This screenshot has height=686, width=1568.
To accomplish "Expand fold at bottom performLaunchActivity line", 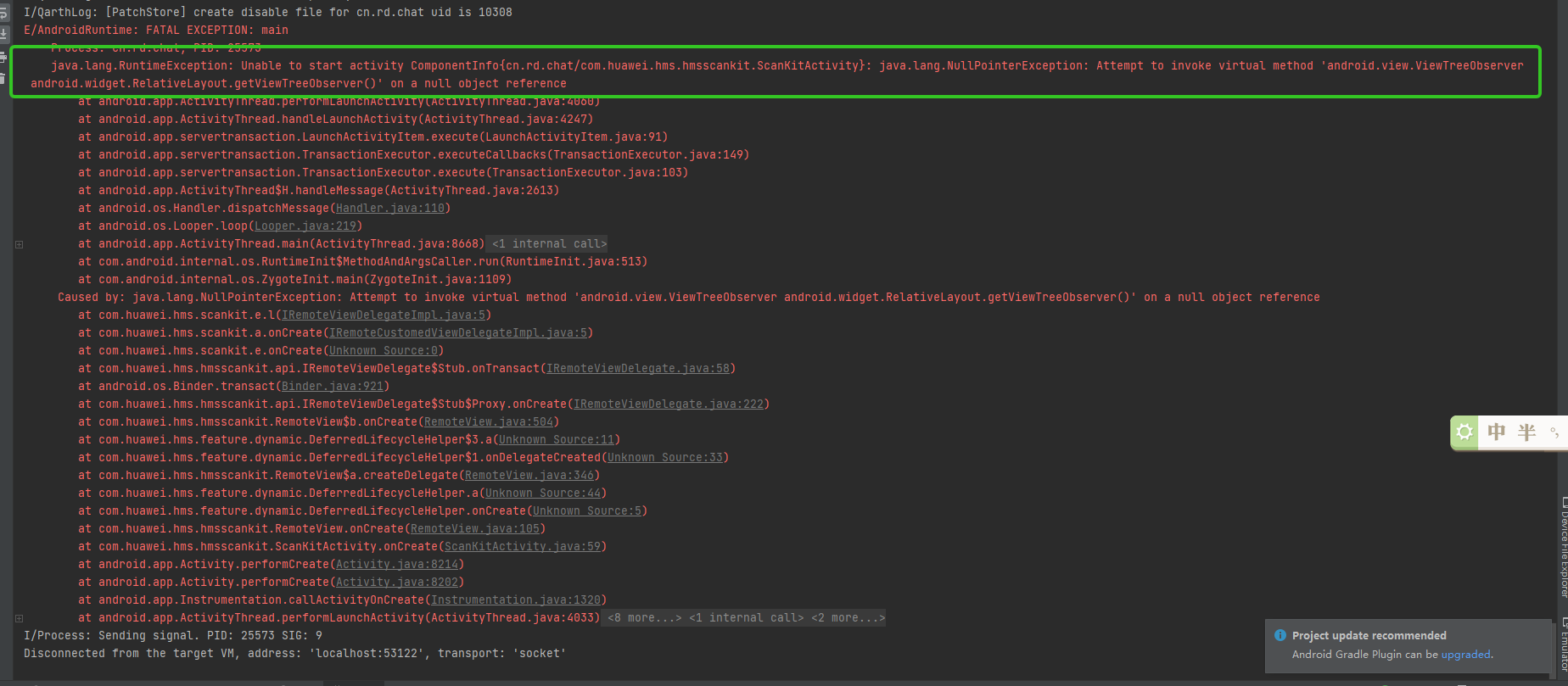I will click(x=19, y=618).
